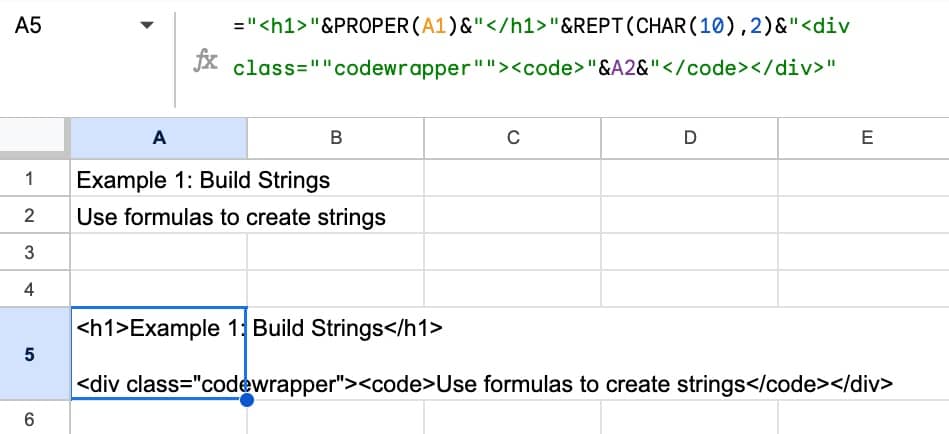949x434 pixels.
Task: Click the select-all corner box
Action: (x=34, y=139)
